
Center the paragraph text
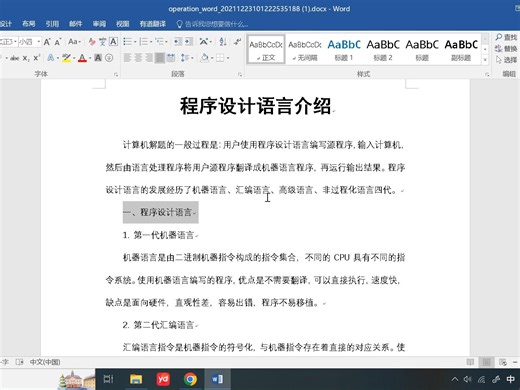(138, 58)
